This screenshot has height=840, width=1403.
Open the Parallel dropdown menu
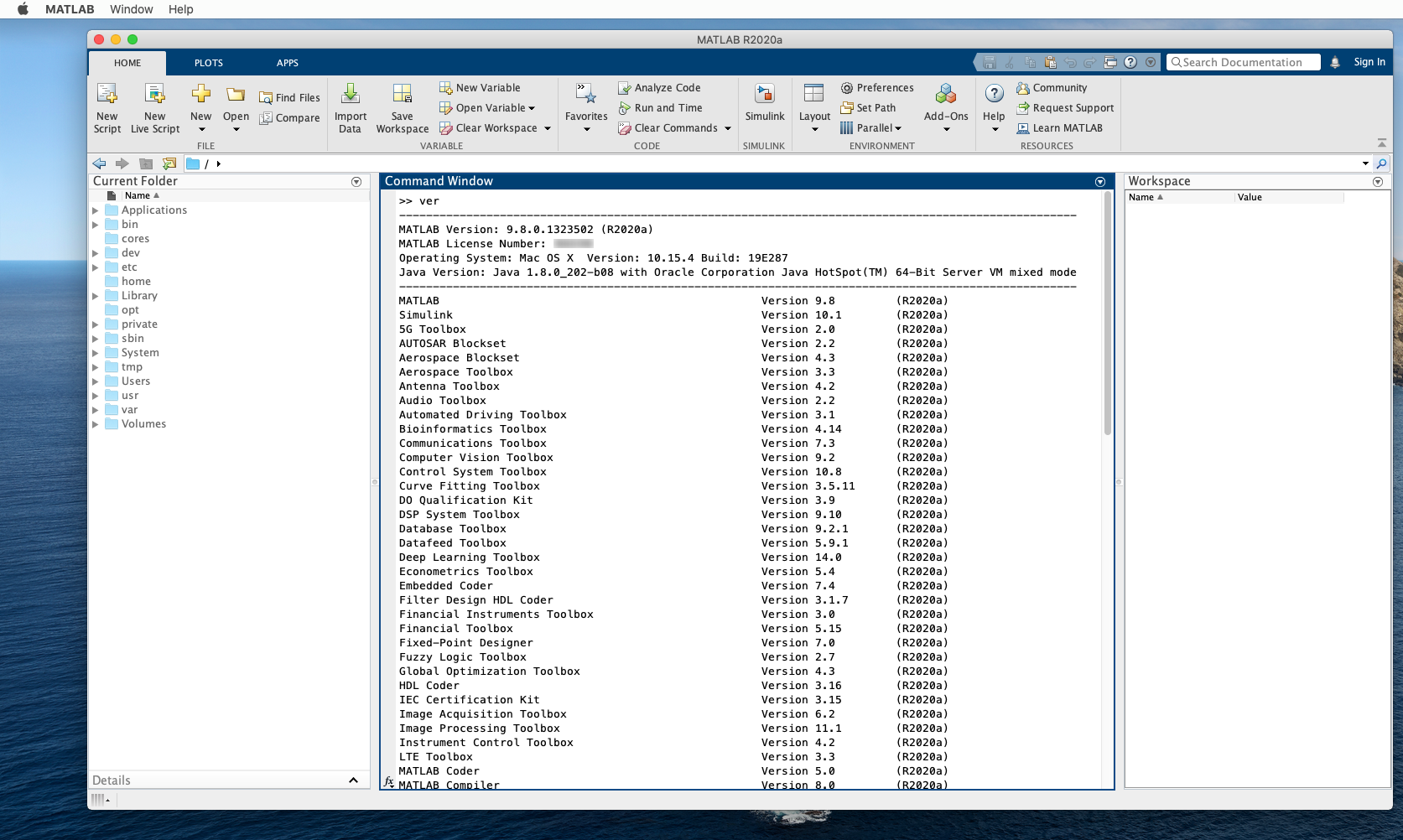871,128
